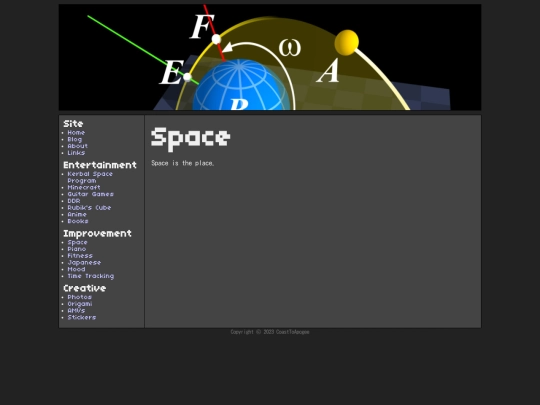Open the Fitness link
The height and width of the screenshot is (405, 540).
coord(80,256)
